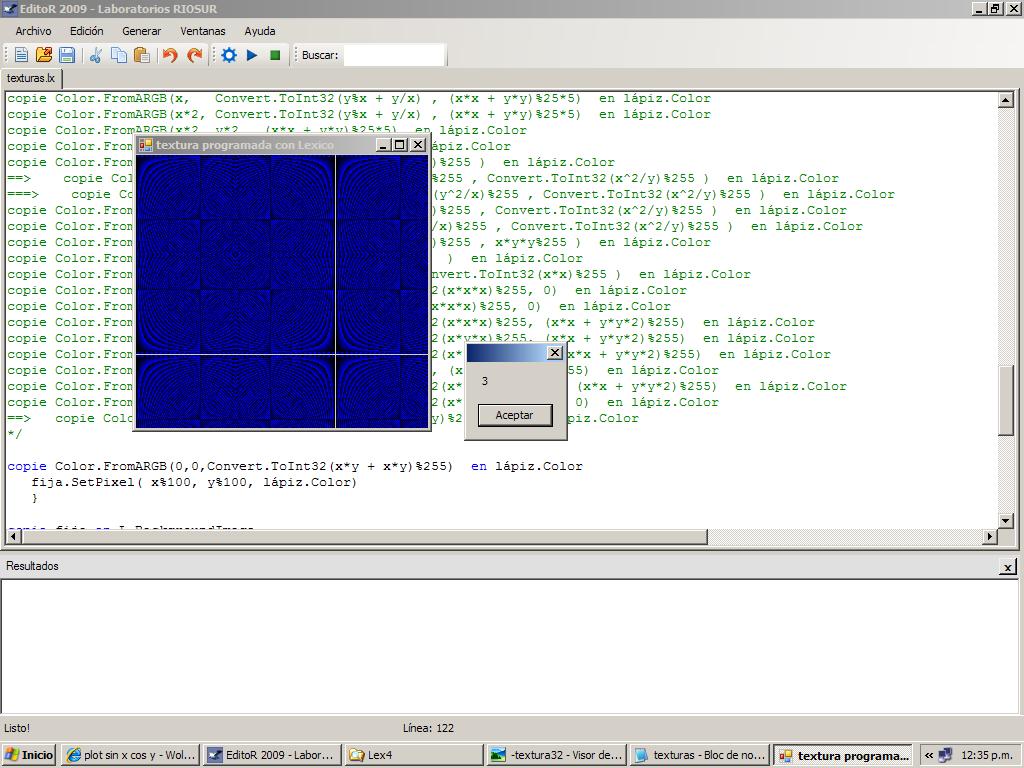Save the file using the diskette icon

(67, 55)
